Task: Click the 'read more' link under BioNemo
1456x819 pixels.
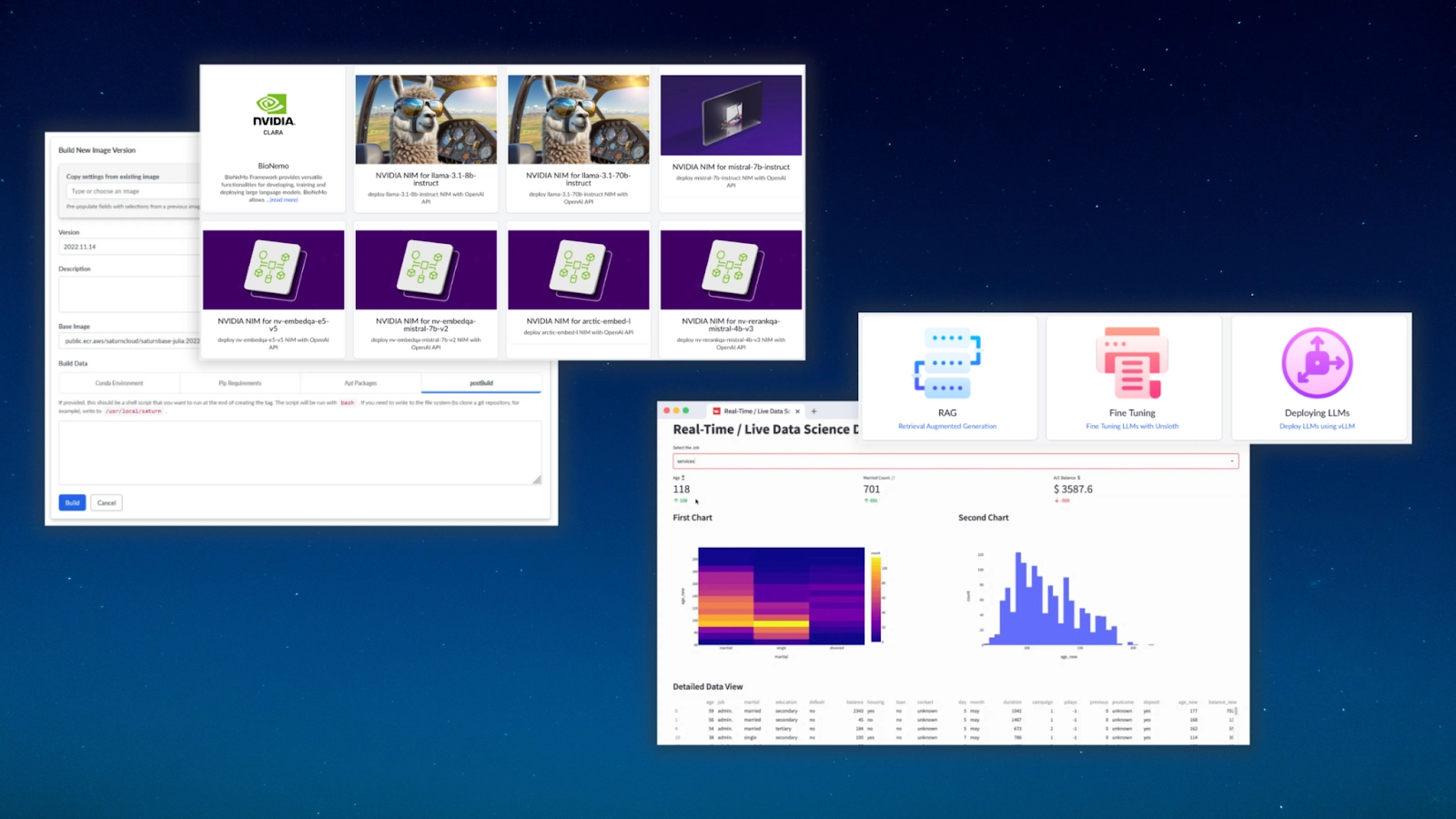Action: pyautogui.click(x=283, y=200)
